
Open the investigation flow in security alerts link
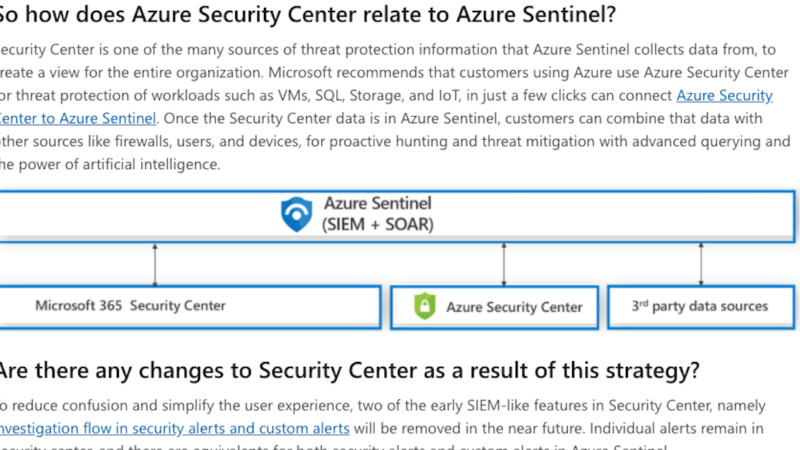tap(174, 428)
